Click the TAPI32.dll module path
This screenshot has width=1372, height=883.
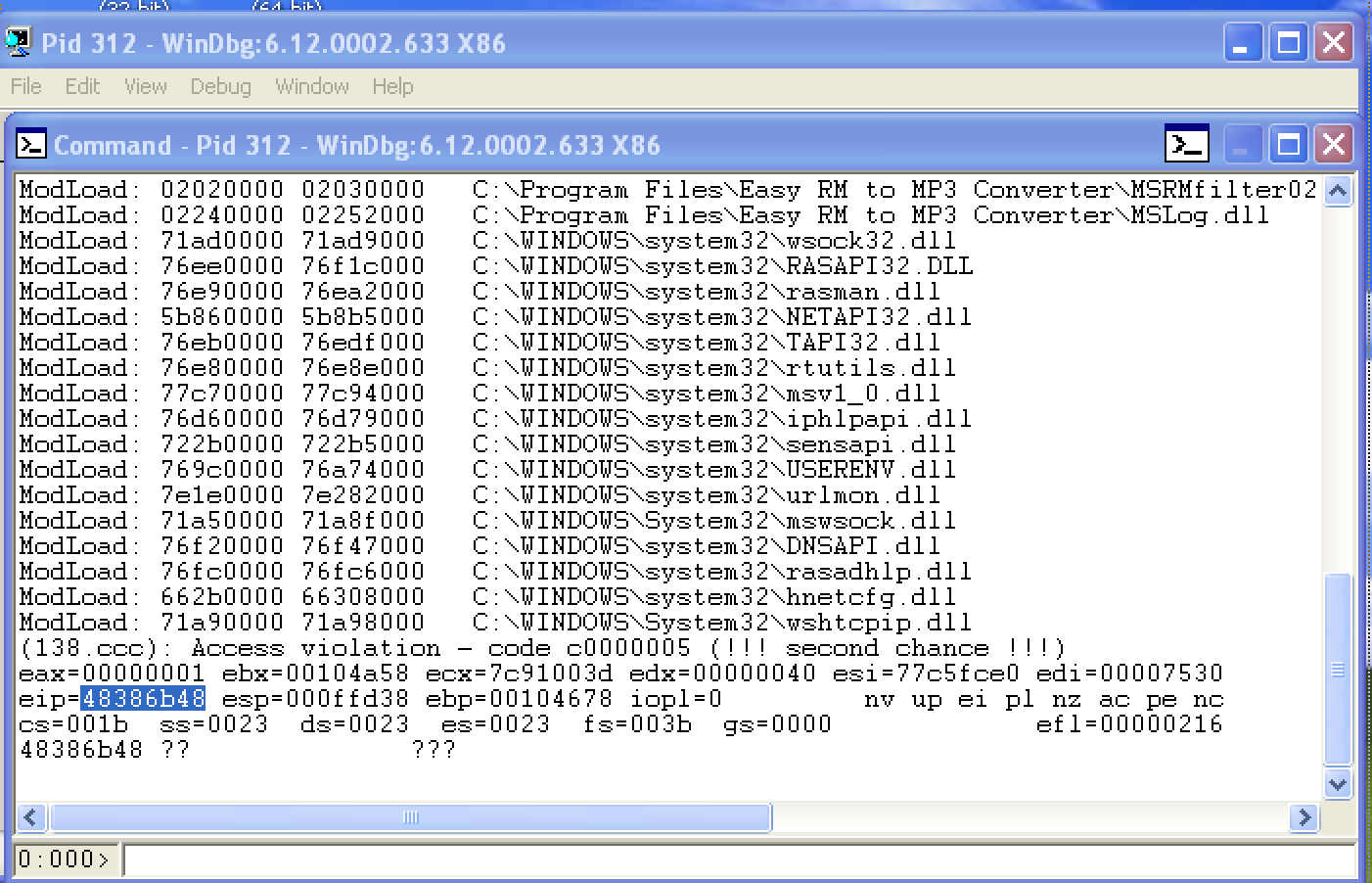click(x=707, y=343)
